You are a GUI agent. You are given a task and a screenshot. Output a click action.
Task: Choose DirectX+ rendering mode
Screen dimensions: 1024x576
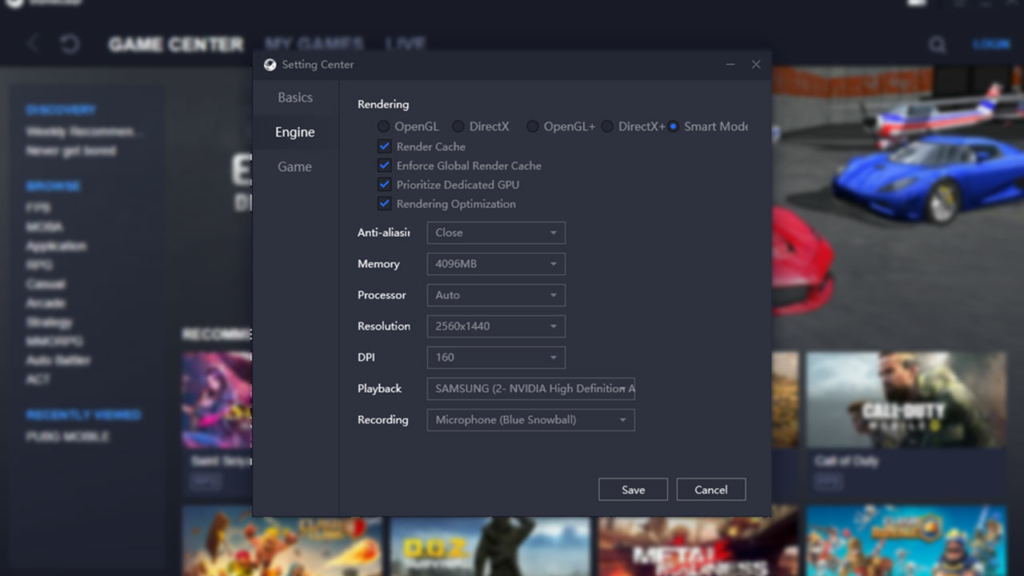[x=607, y=127]
